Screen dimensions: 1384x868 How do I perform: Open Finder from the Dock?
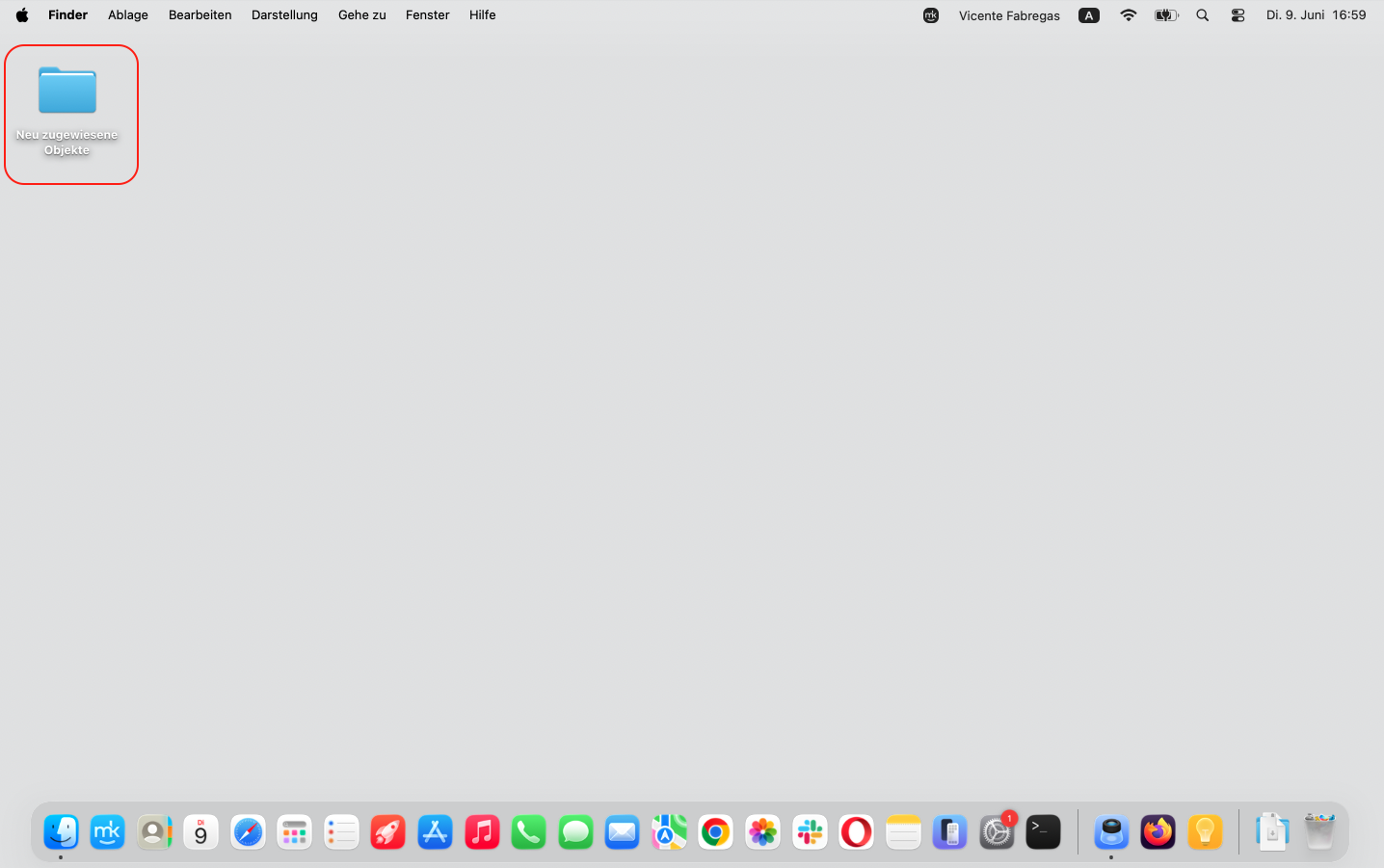pyautogui.click(x=61, y=831)
